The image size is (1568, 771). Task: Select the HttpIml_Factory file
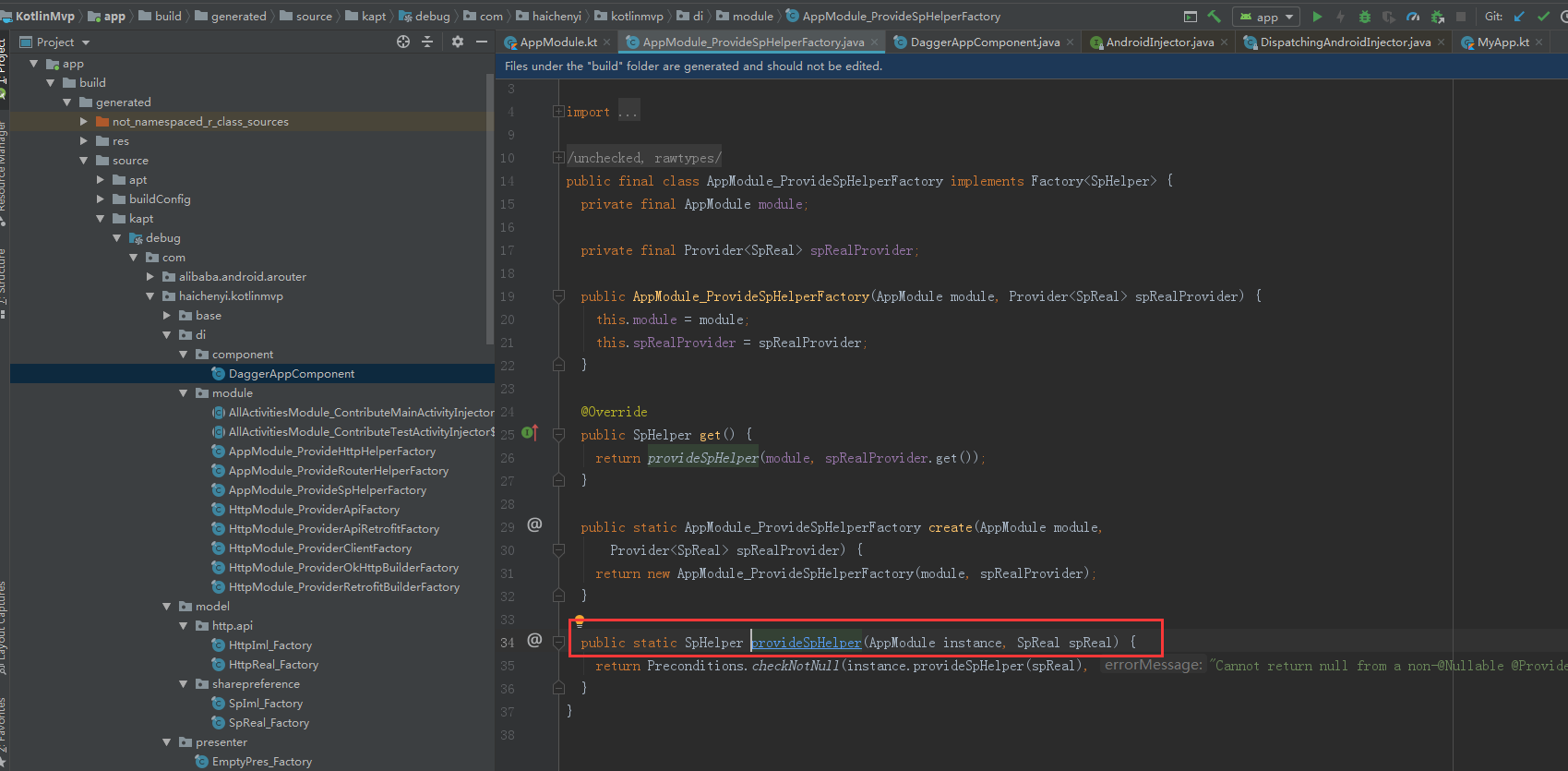(x=270, y=645)
